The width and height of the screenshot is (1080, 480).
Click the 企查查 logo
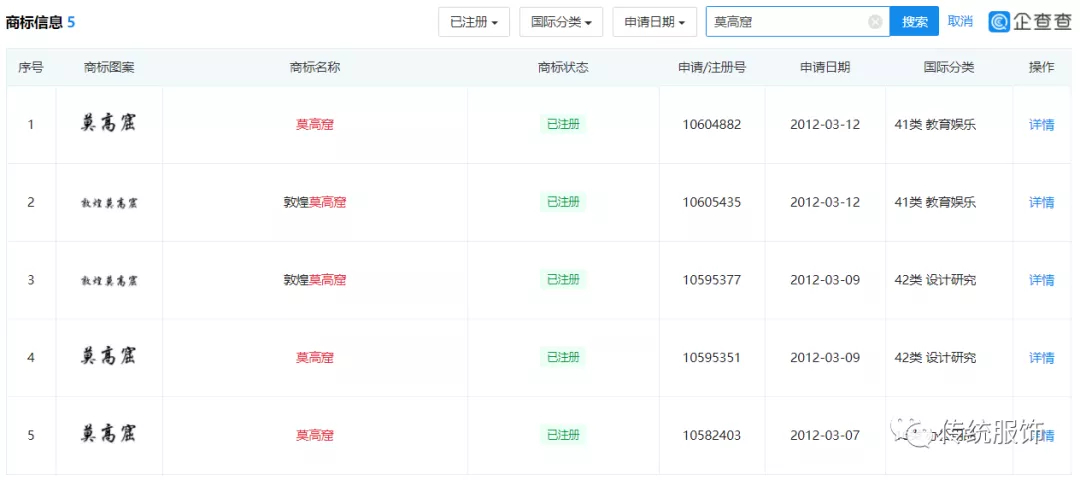coord(1029,22)
